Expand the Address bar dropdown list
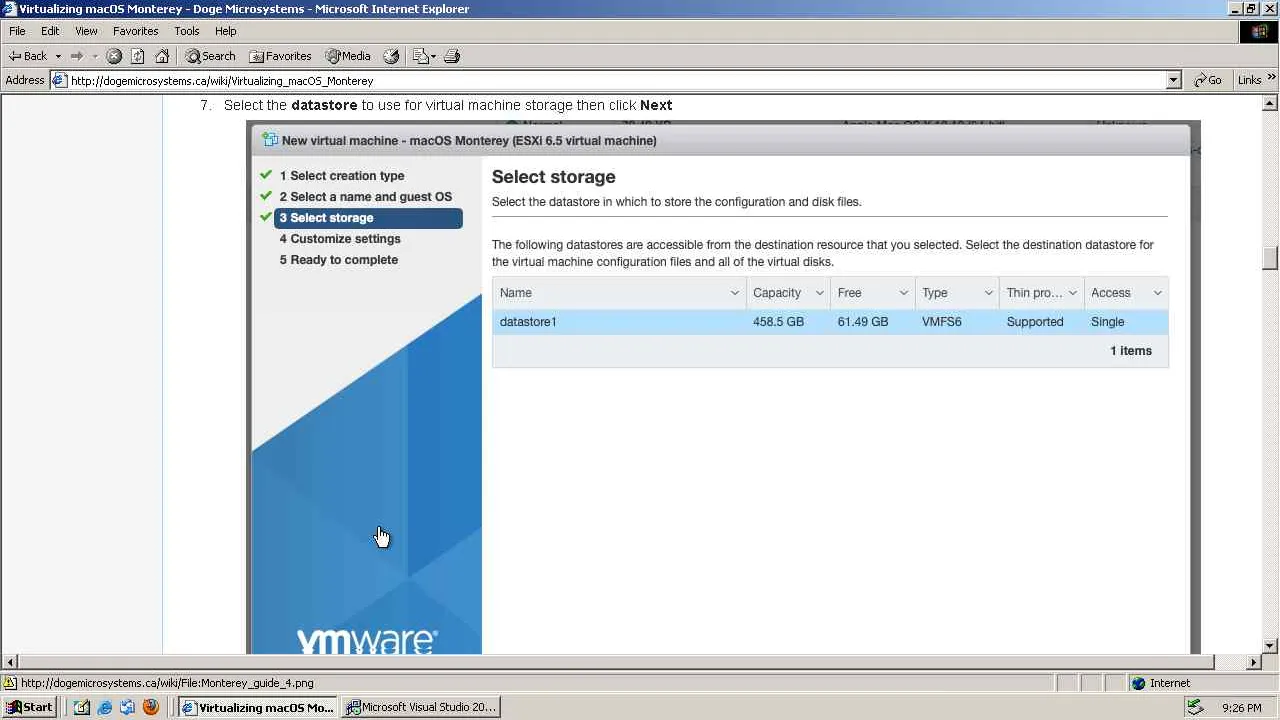The height and width of the screenshot is (720, 1280). [1174, 81]
